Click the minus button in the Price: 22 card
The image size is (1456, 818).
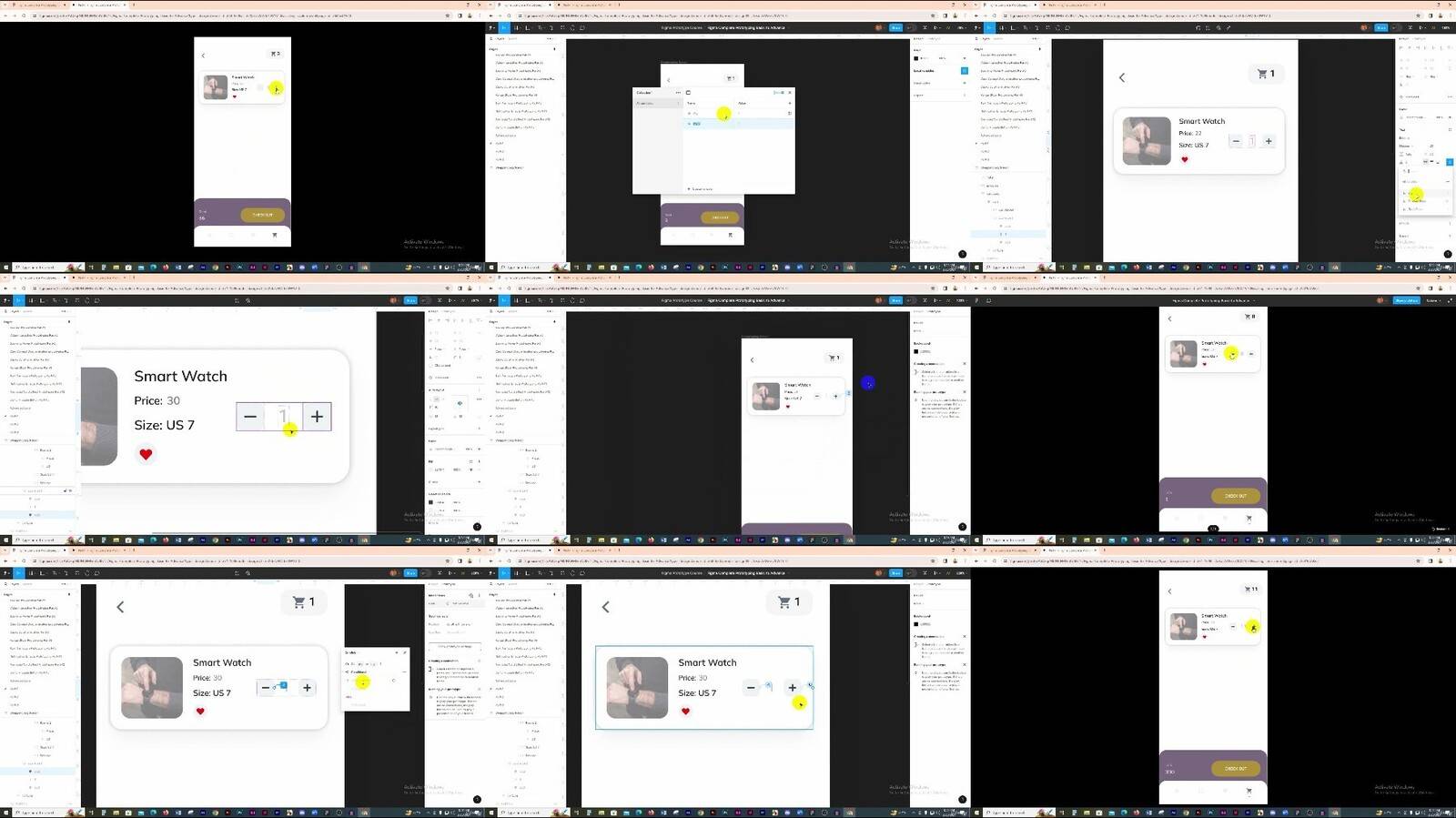(1235, 141)
